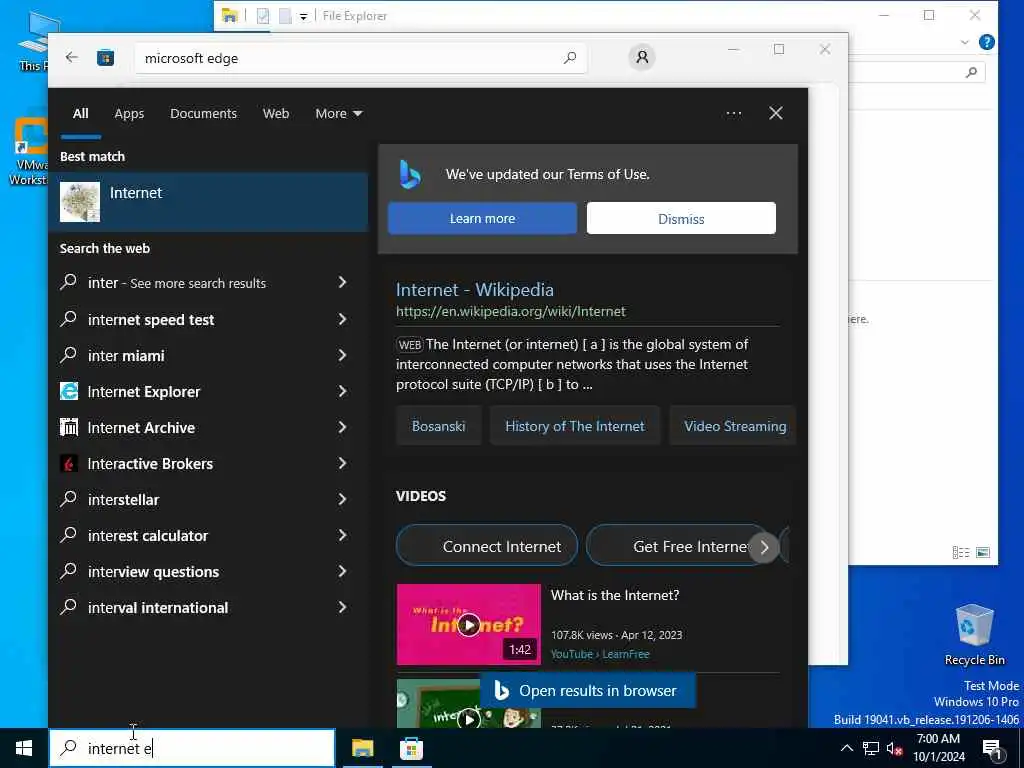Expand the Internet Archive suggestion arrow
The width and height of the screenshot is (1024, 768).
[x=342, y=427]
